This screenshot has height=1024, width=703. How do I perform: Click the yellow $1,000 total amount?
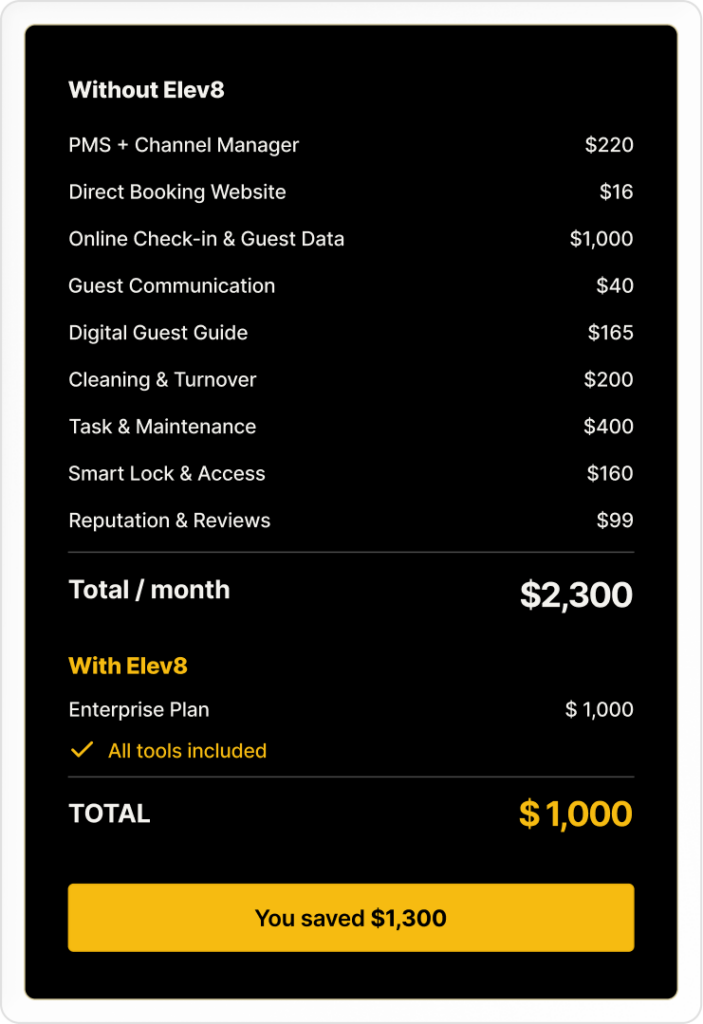pos(576,814)
